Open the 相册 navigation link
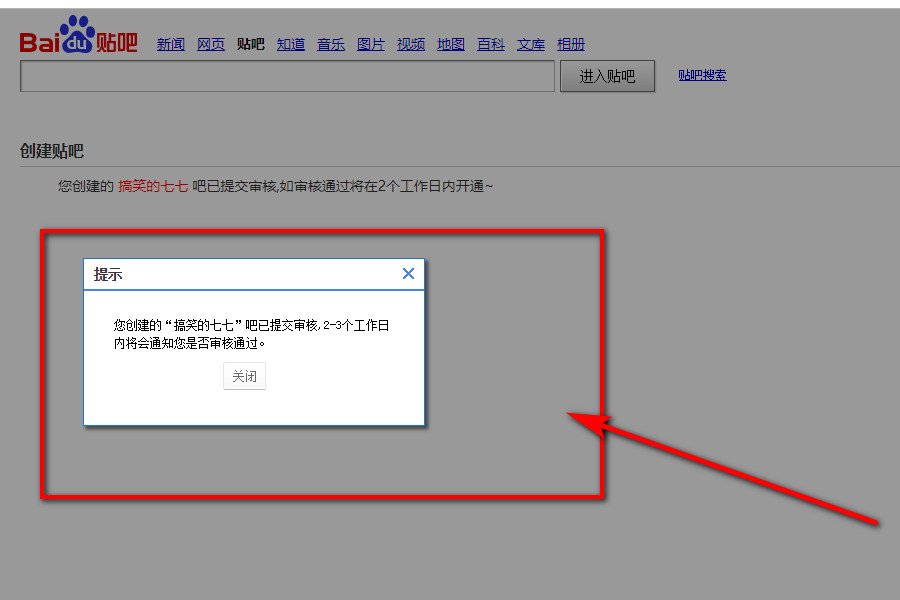 pyautogui.click(x=570, y=44)
